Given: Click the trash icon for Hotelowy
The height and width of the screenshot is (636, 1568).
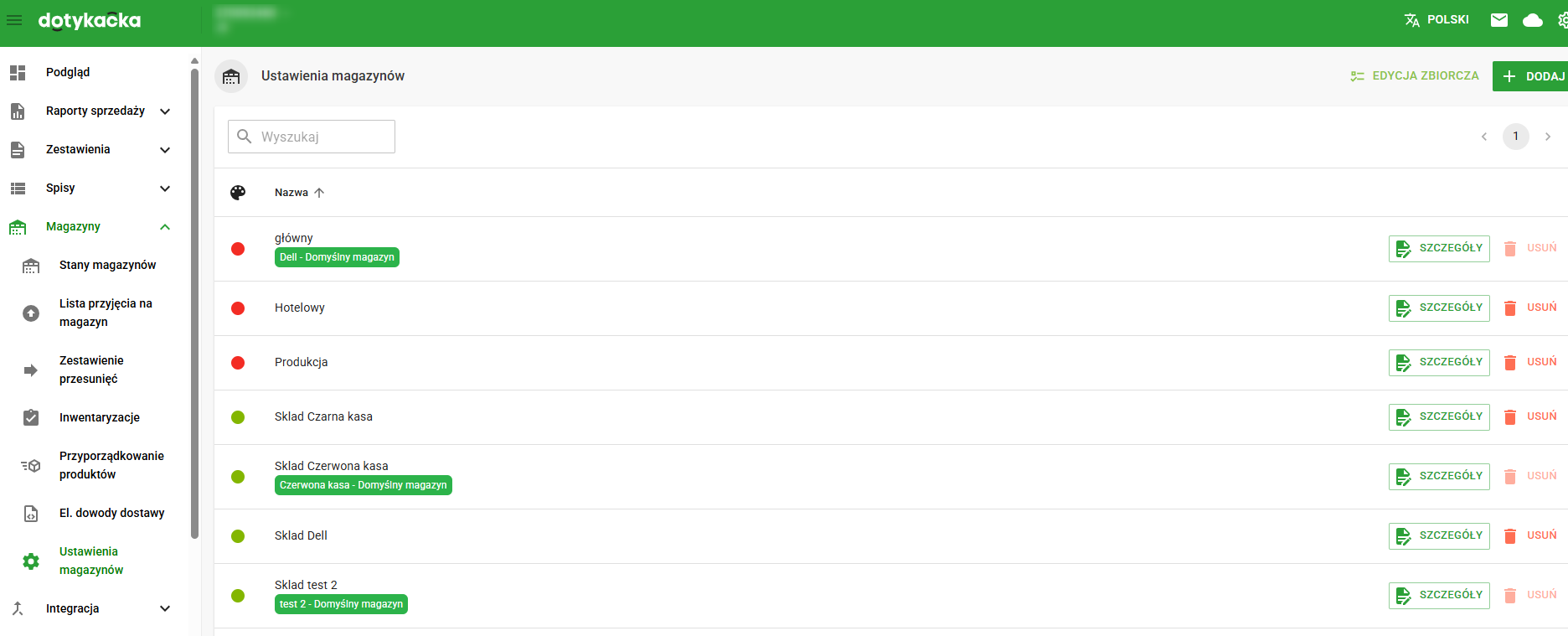Looking at the screenshot, I should click(x=1510, y=308).
